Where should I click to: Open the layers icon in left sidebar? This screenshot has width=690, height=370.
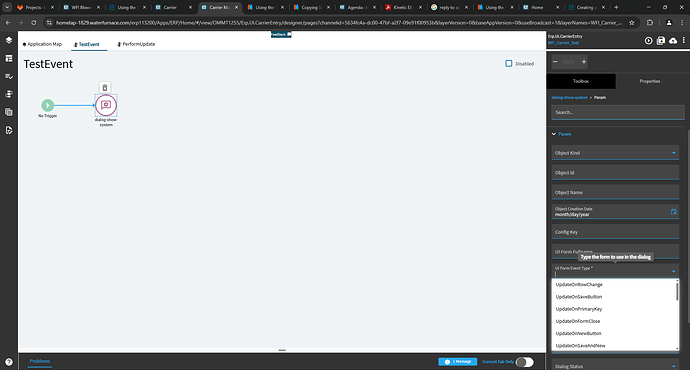coord(9,40)
